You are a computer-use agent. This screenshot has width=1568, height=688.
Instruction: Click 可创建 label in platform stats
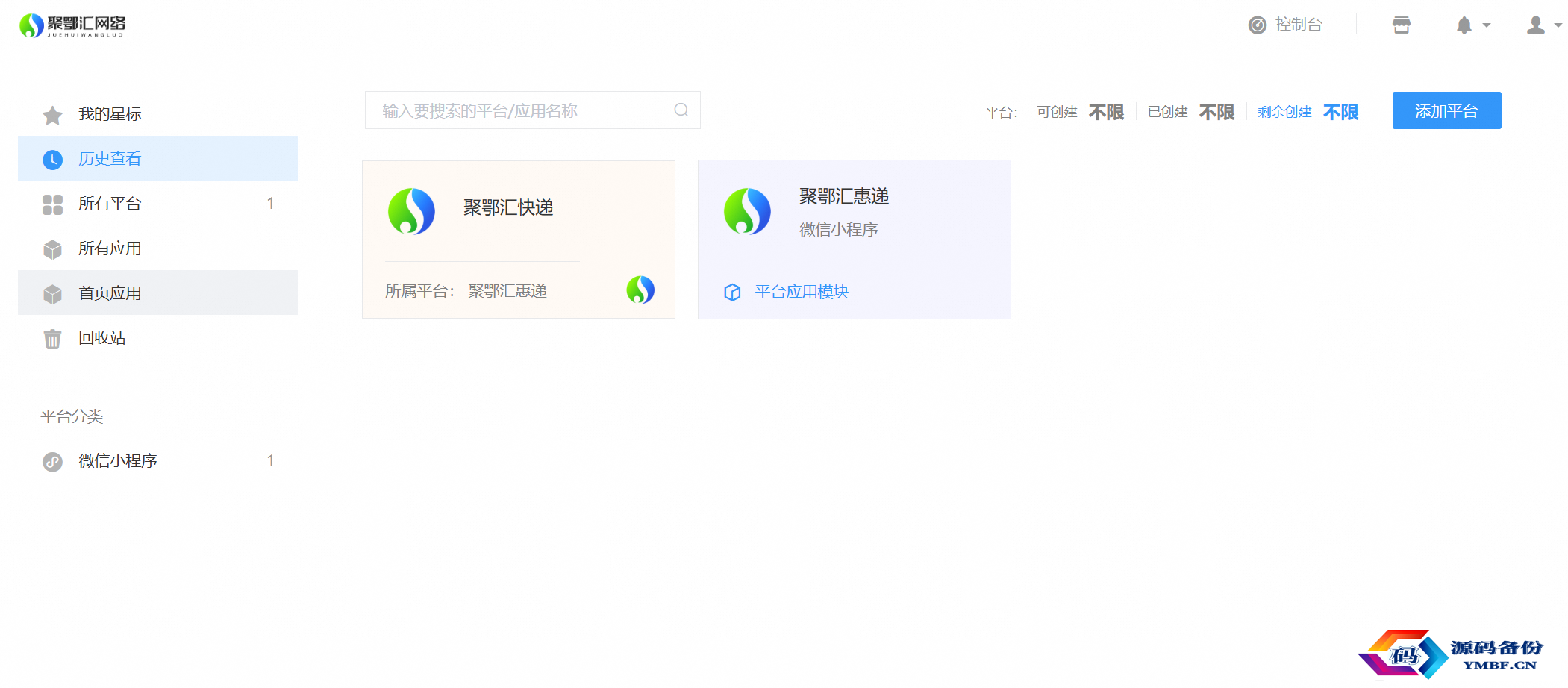(1057, 112)
